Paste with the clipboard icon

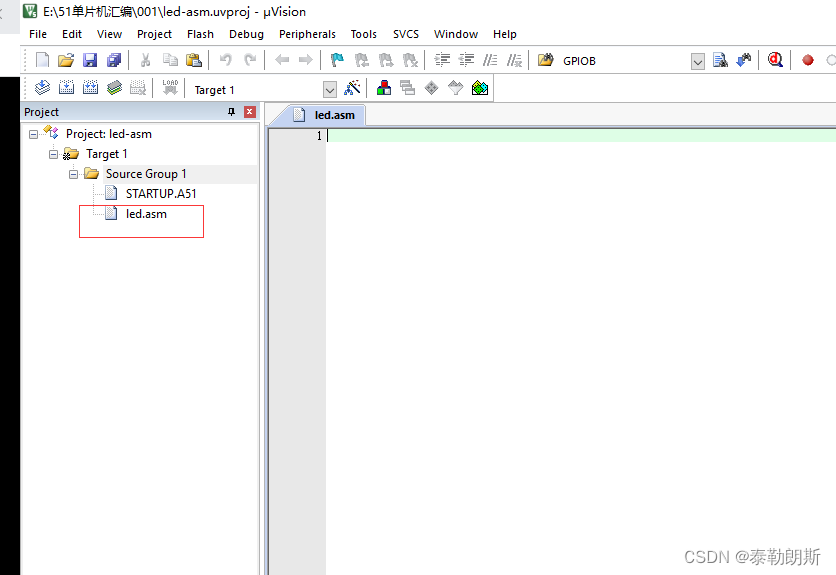tap(194, 60)
